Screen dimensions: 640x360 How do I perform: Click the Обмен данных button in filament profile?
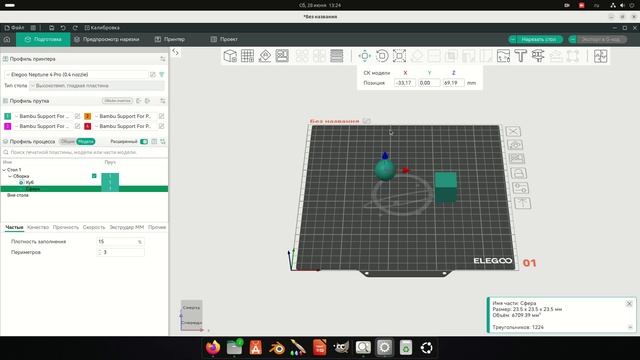117,100
